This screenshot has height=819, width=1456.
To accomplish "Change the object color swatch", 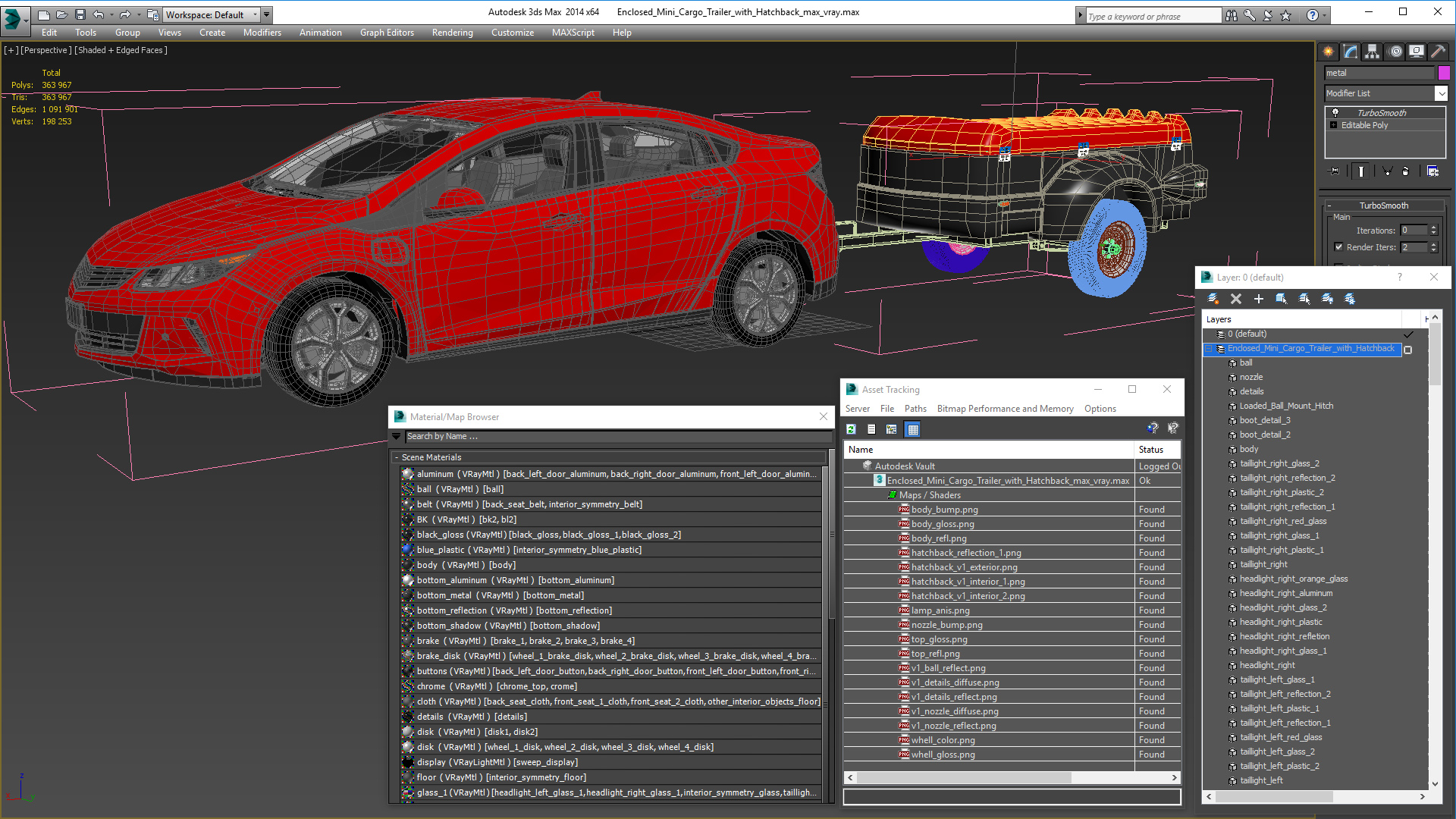I will [x=1444, y=73].
